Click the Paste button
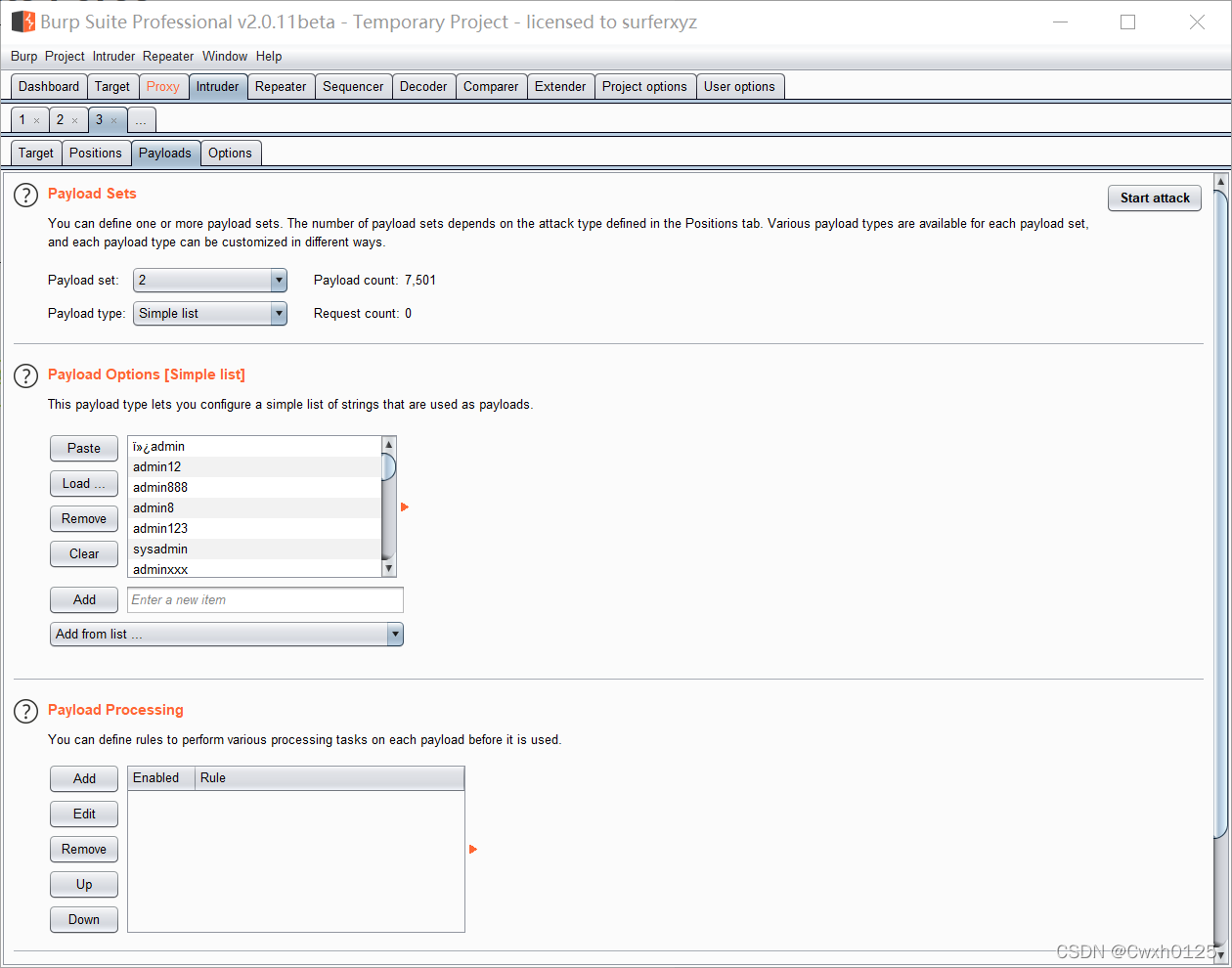 (84, 449)
